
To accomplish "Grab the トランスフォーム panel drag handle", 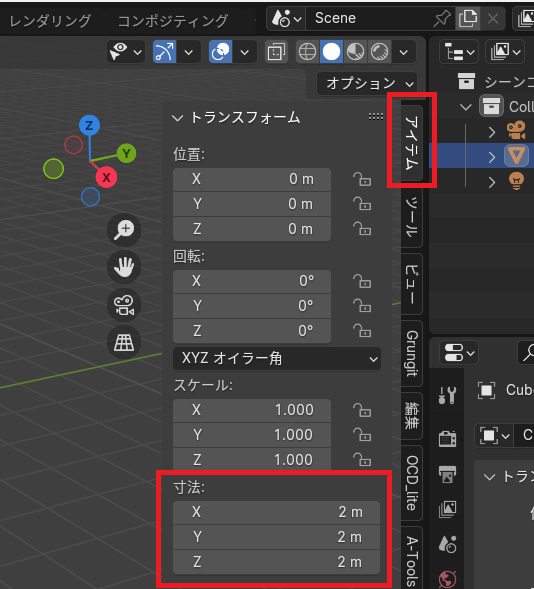I will click(x=376, y=117).
